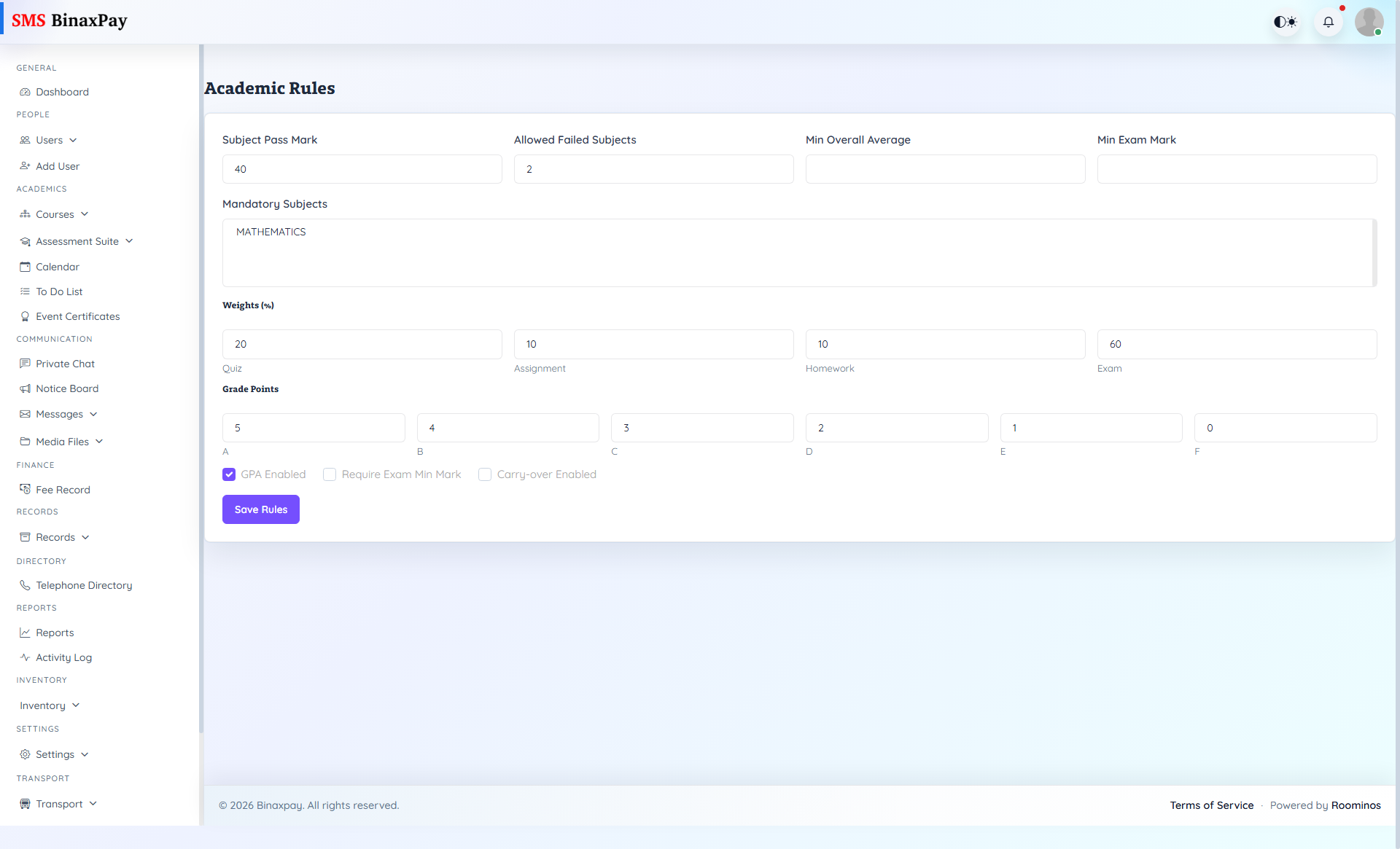Viewport: 1400px width, 849px height.
Task: Open the Terms of Service link
Action: pos(1211,805)
